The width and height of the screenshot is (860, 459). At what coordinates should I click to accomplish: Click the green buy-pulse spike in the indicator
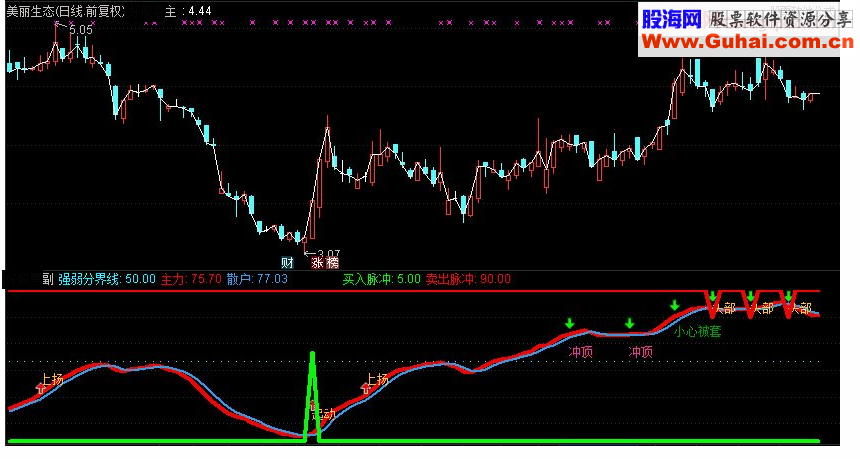tap(312, 395)
